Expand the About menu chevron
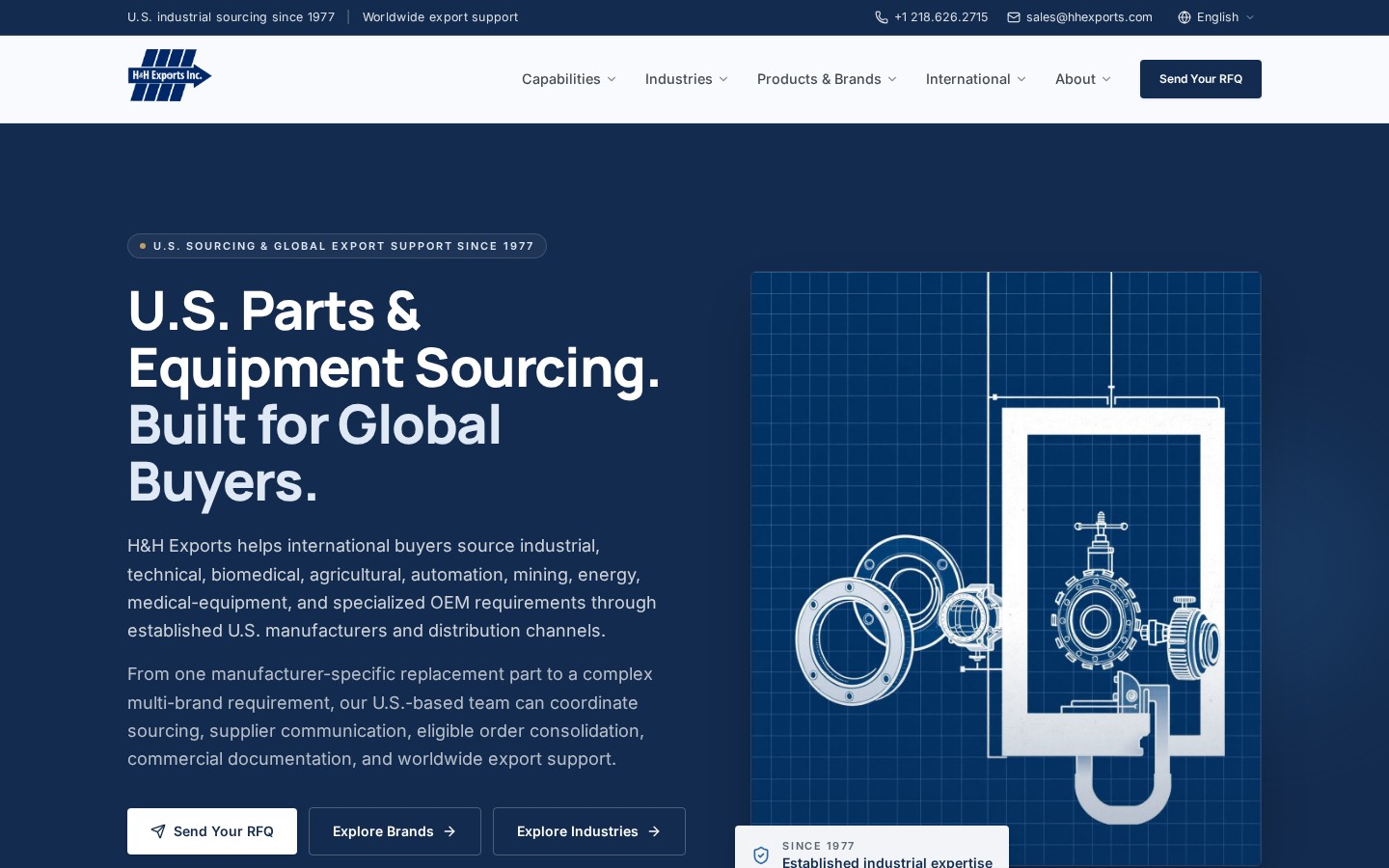This screenshot has height=868, width=1389. (x=1106, y=79)
